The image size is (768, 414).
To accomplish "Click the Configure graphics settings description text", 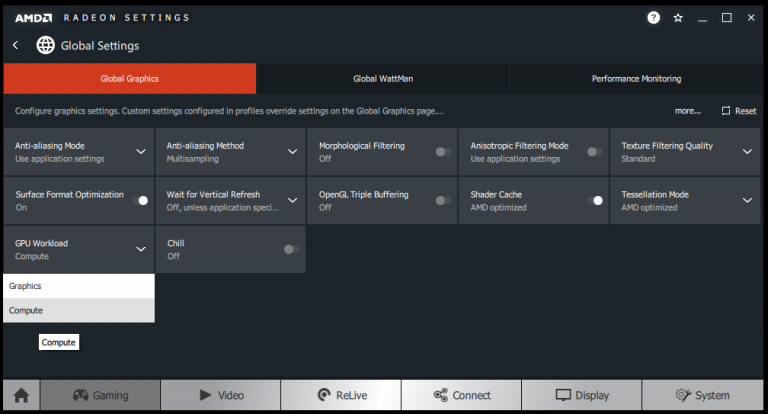I will point(229,111).
